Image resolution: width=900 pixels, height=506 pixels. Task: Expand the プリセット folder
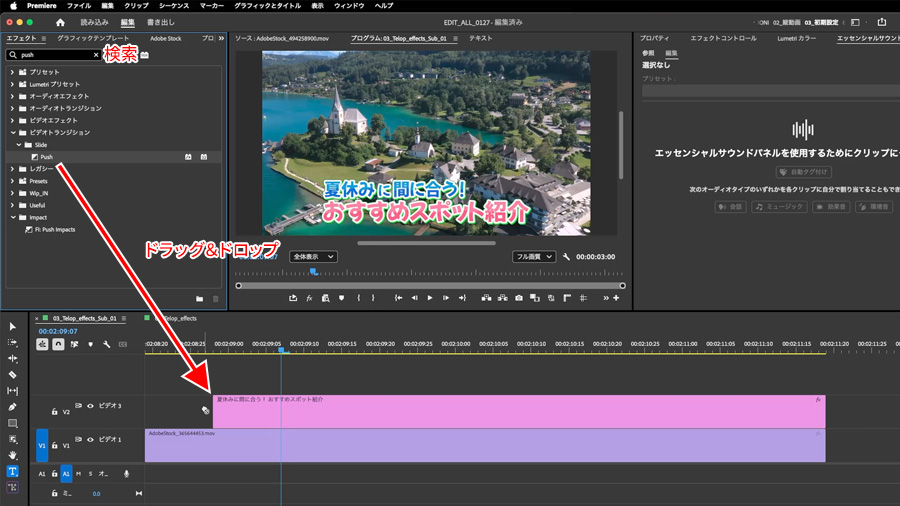[x=12, y=72]
